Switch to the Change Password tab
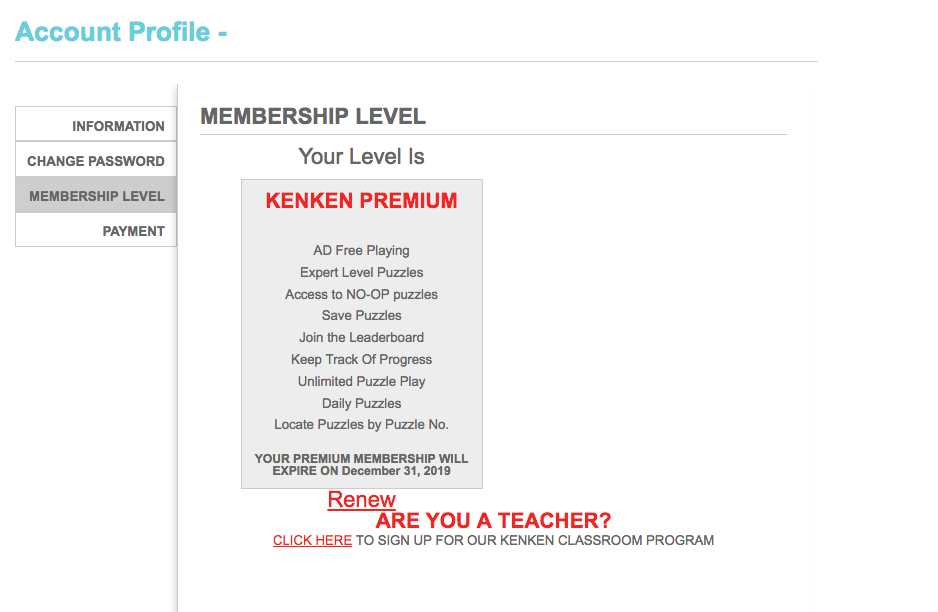Viewport: 938px width, 612px height. click(x=96, y=161)
